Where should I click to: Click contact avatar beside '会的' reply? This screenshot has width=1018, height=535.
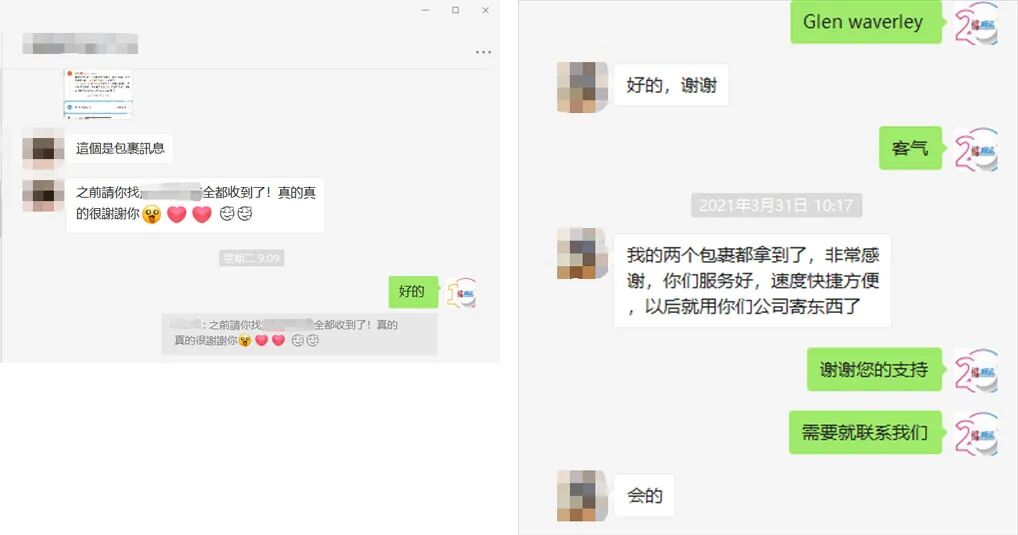pos(581,496)
